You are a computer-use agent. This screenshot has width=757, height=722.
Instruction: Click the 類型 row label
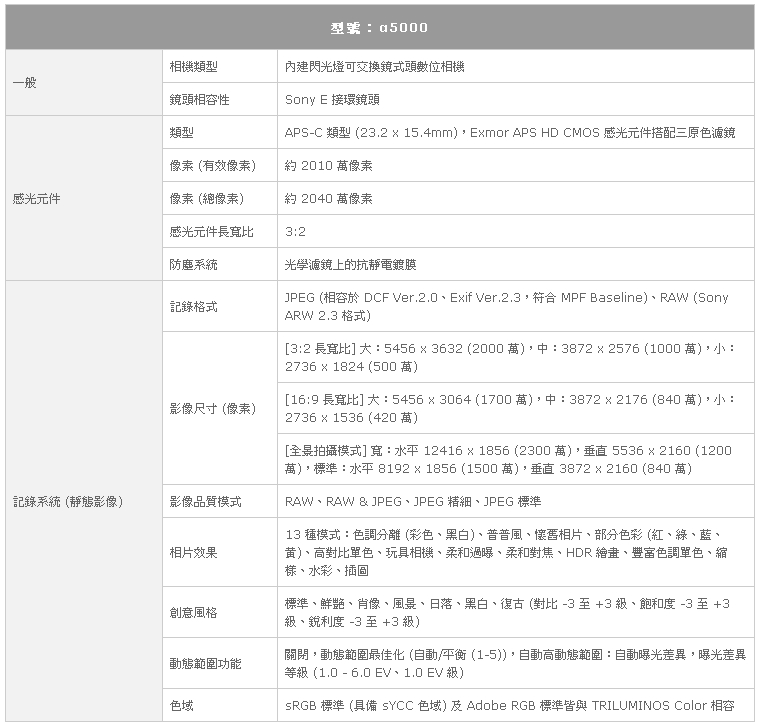pos(182,132)
